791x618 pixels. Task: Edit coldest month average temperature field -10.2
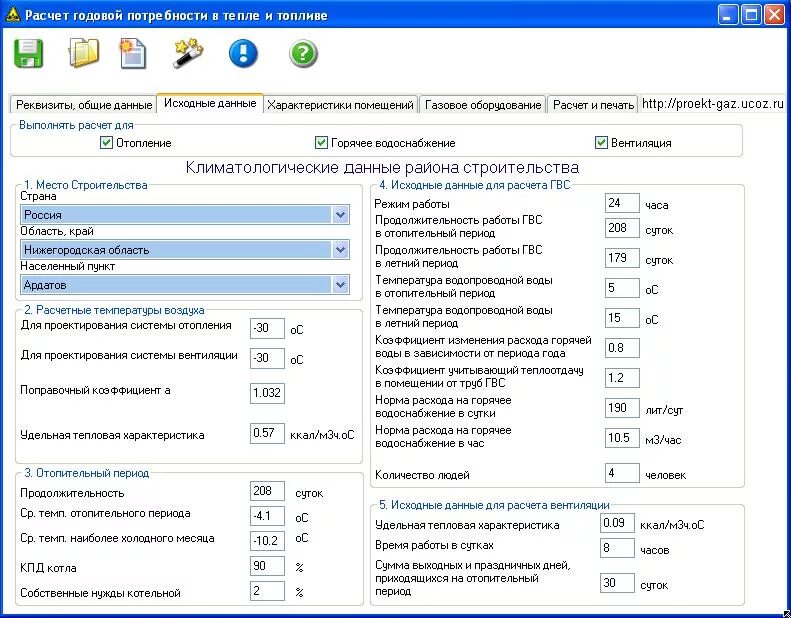pyautogui.click(x=267, y=541)
